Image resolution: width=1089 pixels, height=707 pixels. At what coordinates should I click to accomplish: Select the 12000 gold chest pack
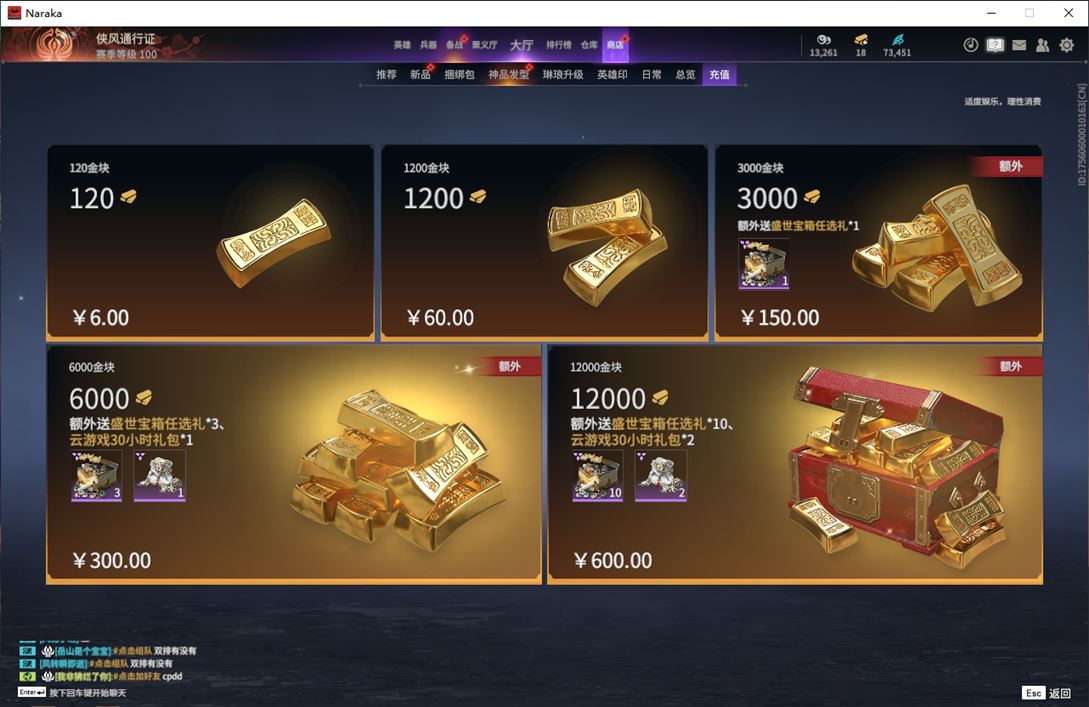coord(795,464)
